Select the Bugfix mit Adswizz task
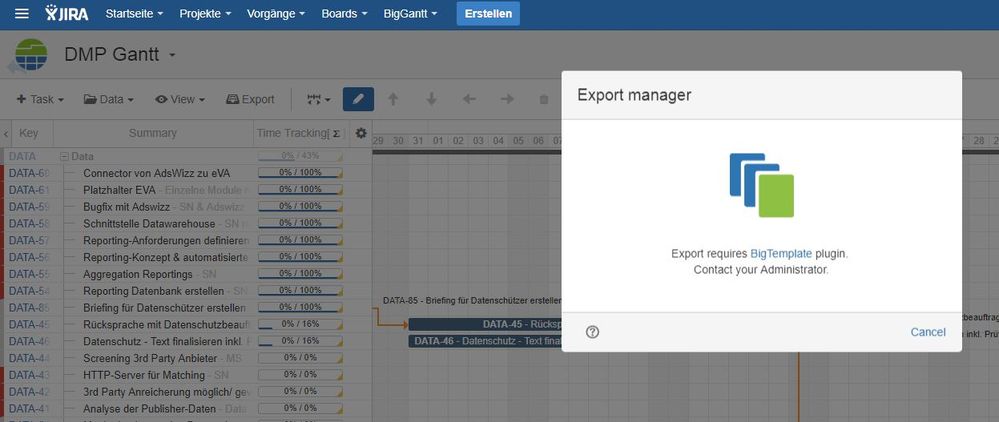 127,207
